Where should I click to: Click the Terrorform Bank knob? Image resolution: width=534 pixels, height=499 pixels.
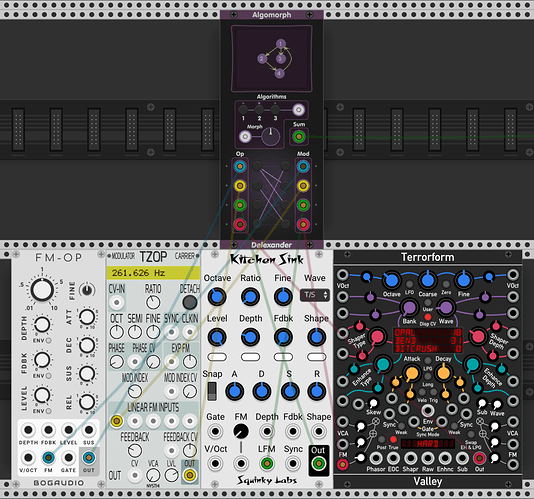tap(409, 308)
